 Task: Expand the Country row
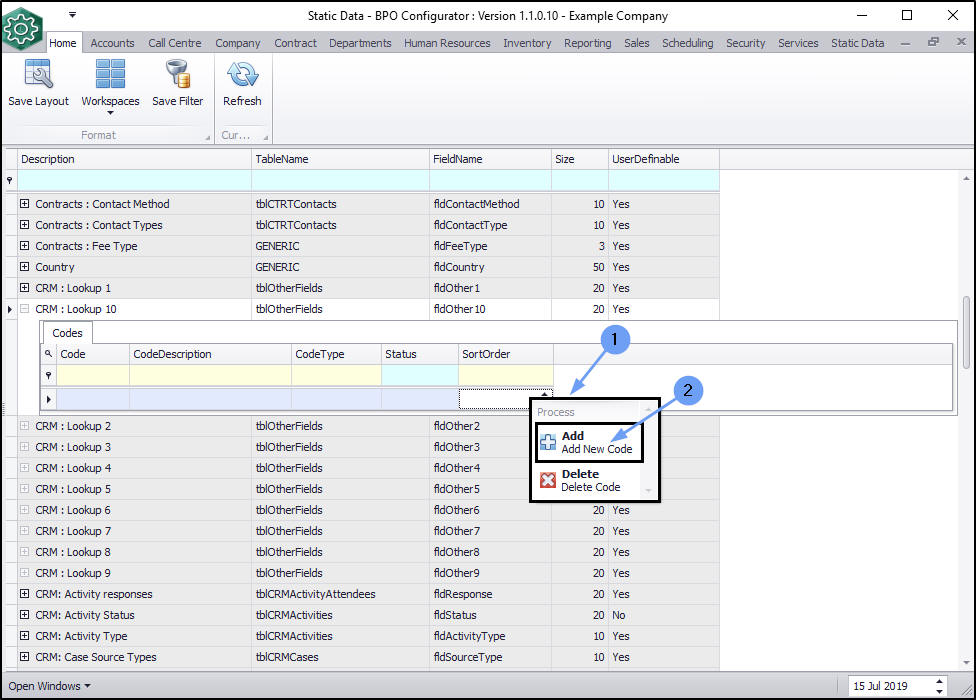point(25,267)
